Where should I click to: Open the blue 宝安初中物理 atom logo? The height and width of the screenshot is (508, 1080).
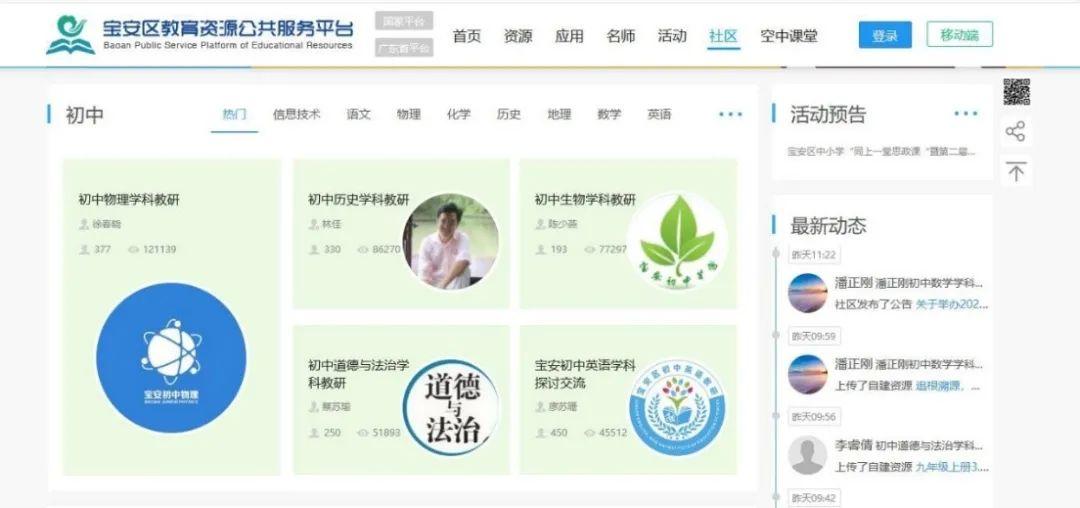[x=171, y=357]
